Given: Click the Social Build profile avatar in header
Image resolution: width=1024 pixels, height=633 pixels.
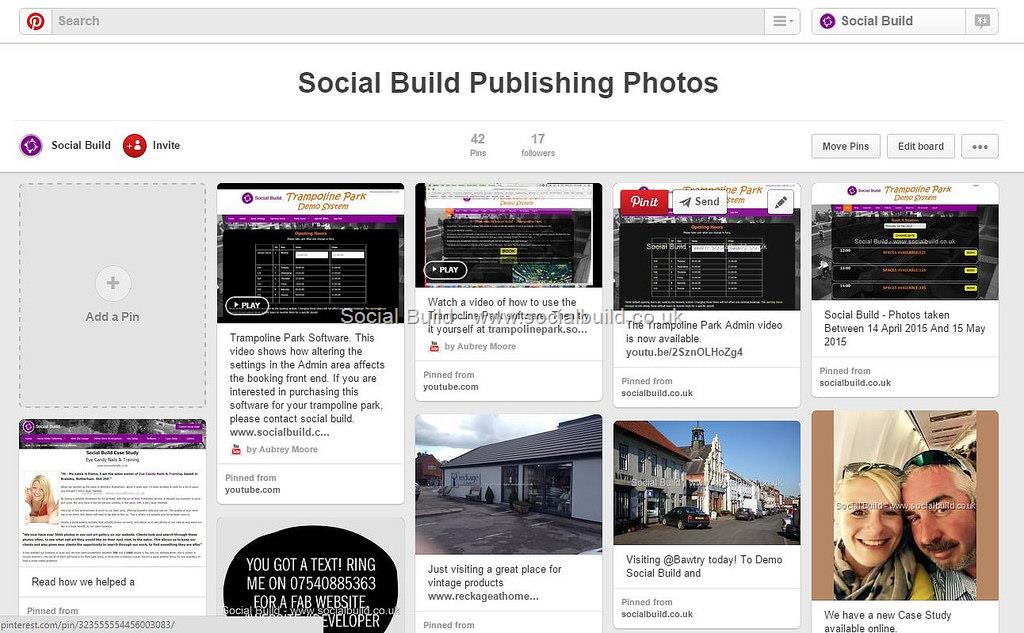Looking at the screenshot, I should (x=827, y=21).
